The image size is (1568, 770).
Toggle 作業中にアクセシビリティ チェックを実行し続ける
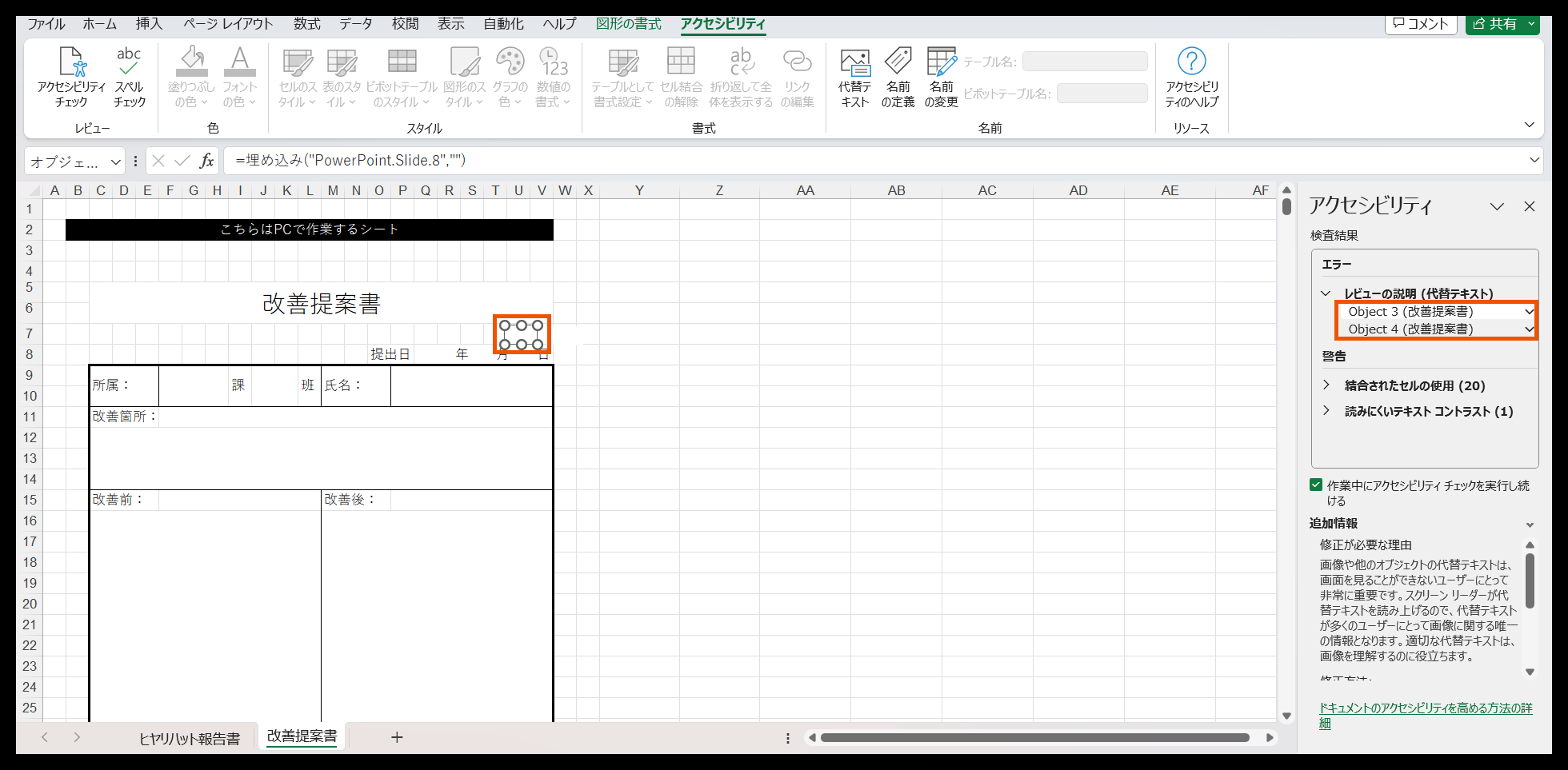coord(1315,484)
